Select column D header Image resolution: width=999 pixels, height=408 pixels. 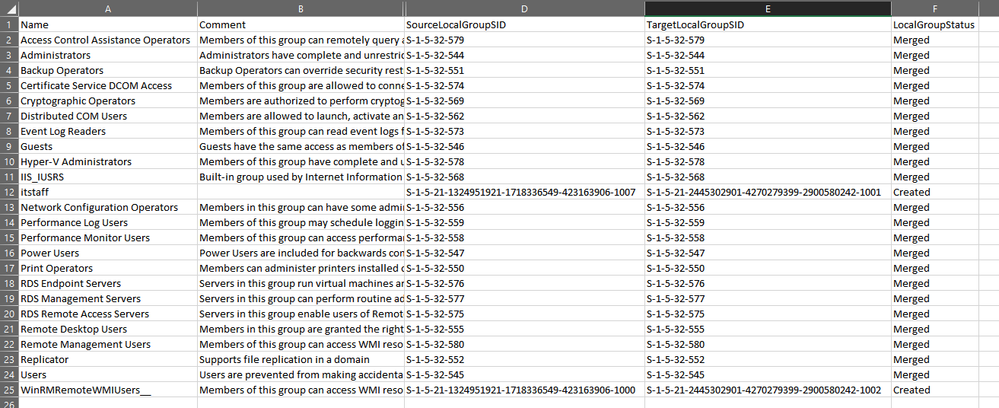click(525, 8)
